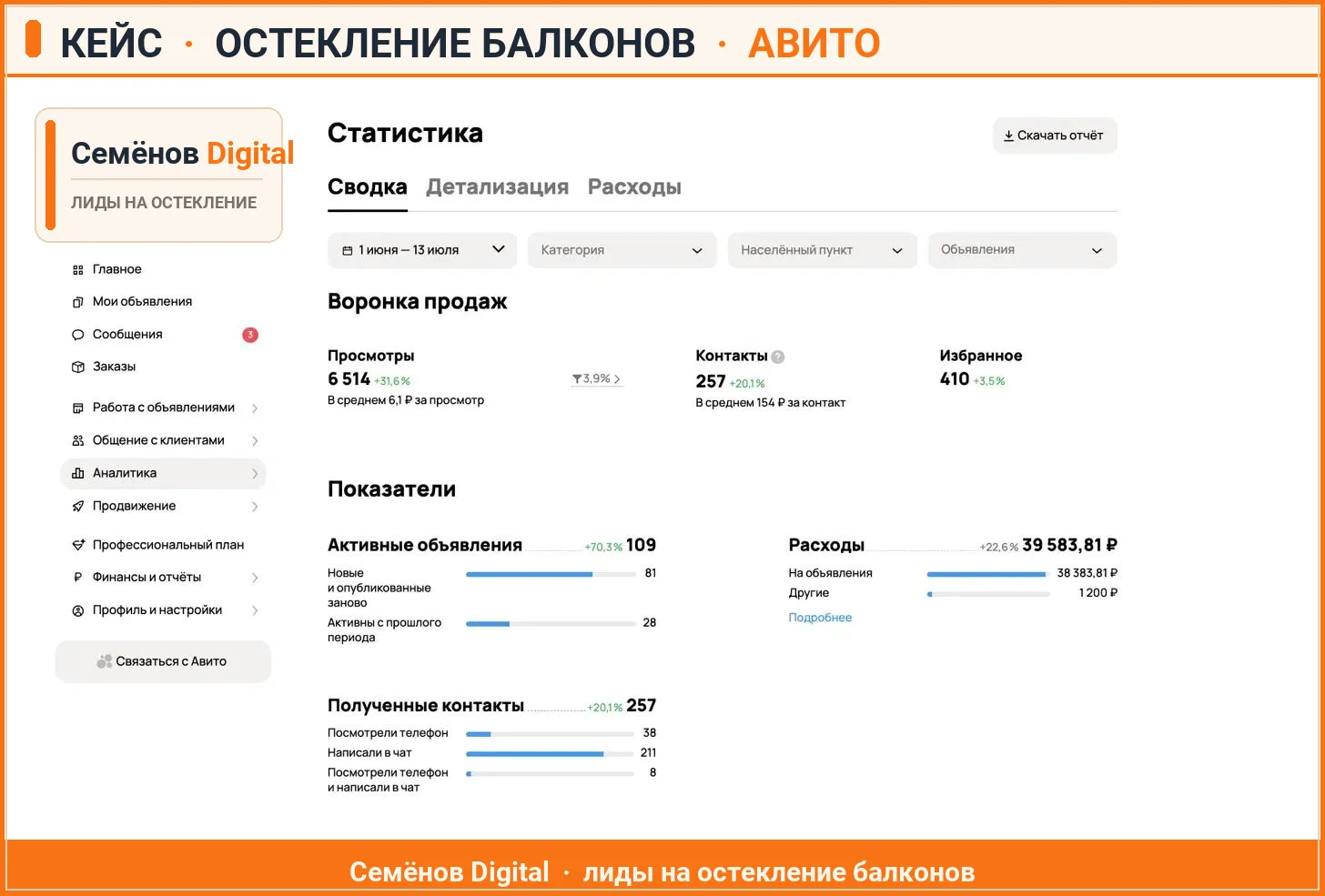Expand Общение с клиентами chevron

coord(255,441)
